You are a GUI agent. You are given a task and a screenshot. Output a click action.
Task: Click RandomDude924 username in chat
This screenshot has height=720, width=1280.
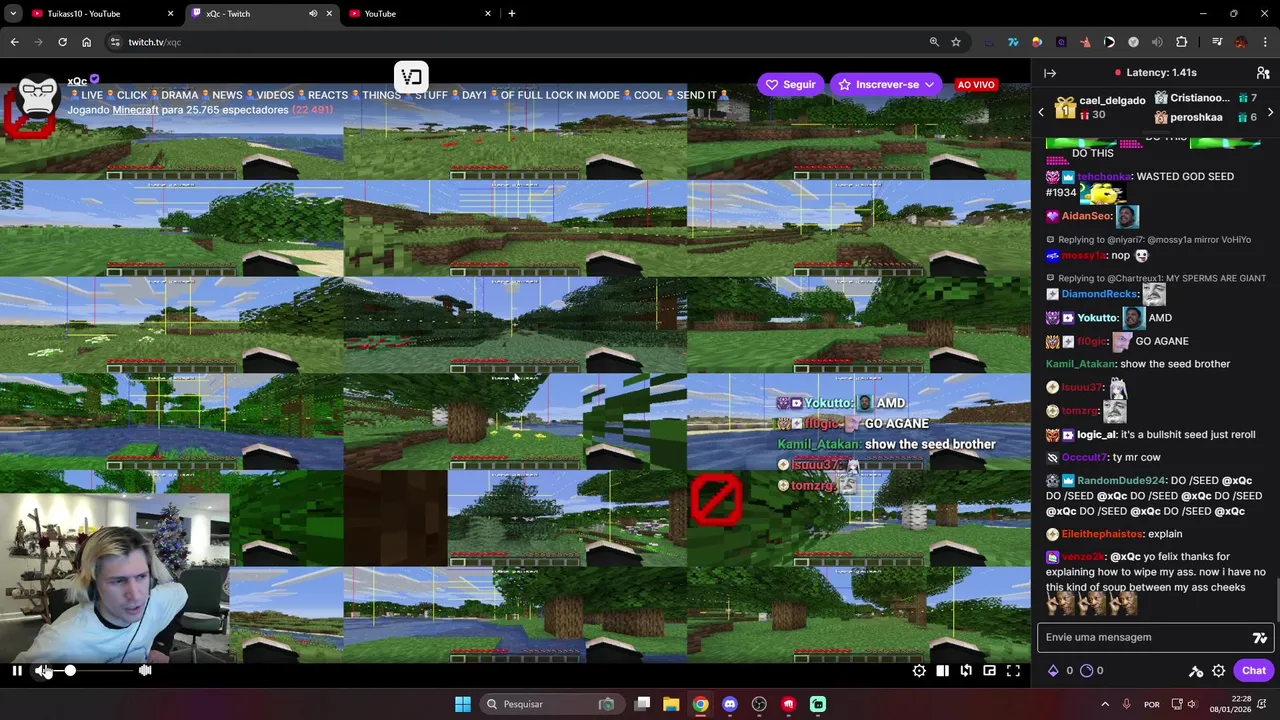click(x=1121, y=481)
